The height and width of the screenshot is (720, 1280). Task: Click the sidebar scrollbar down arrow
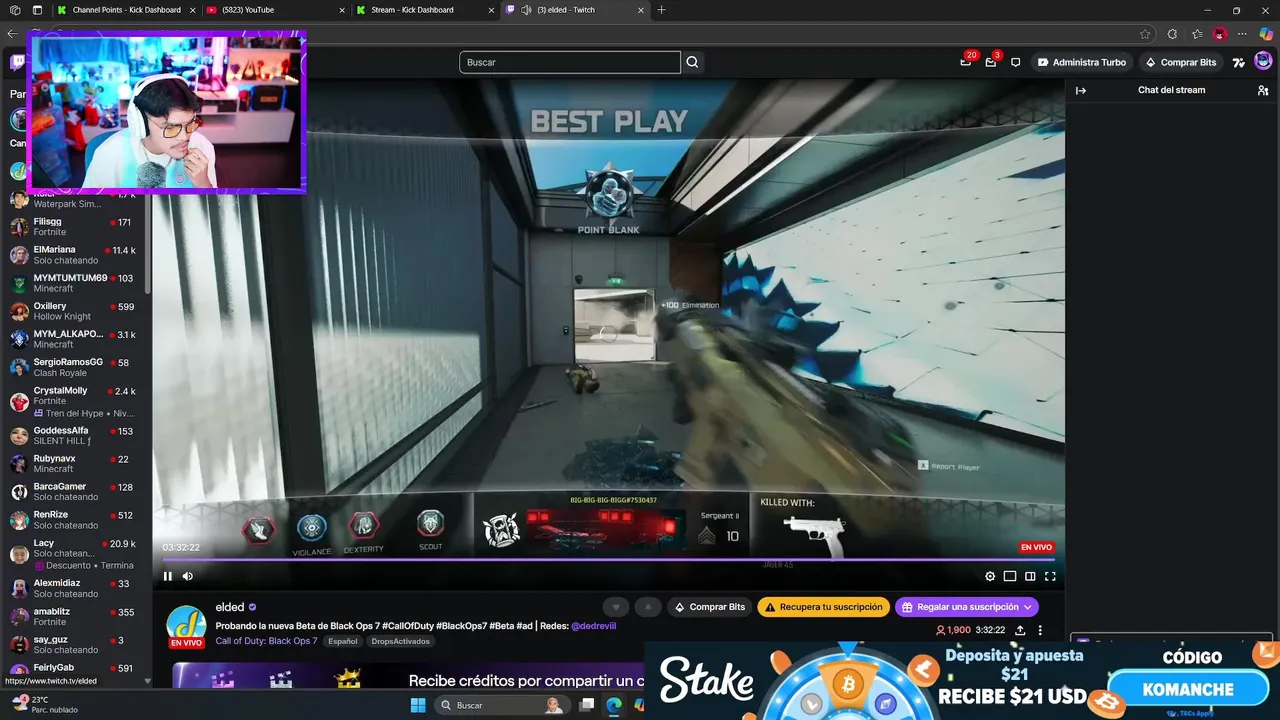(x=148, y=681)
